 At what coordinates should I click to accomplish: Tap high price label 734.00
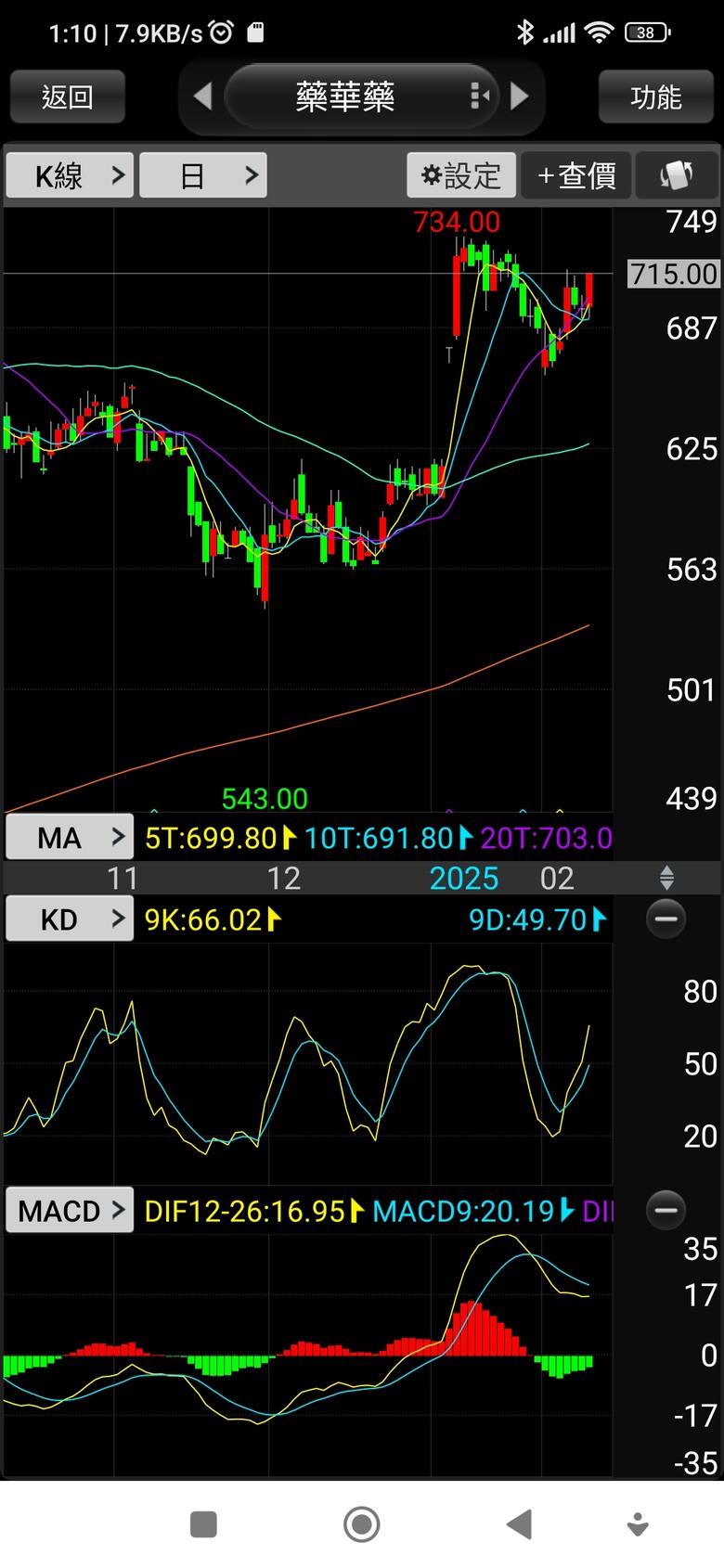coord(457,222)
